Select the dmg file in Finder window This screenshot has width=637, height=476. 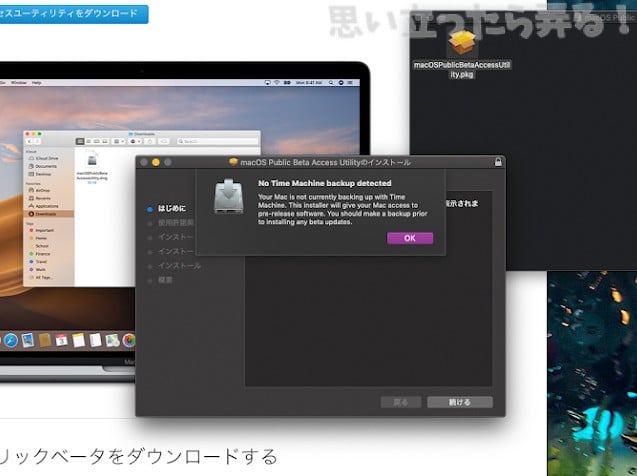[x=92, y=167]
